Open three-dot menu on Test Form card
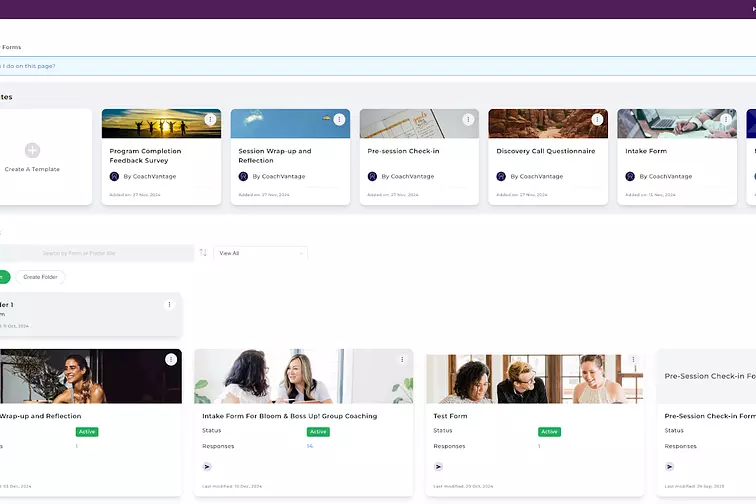The height and width of the screenshot is (504, 756). pyautogui.click(x=634, y=359)
